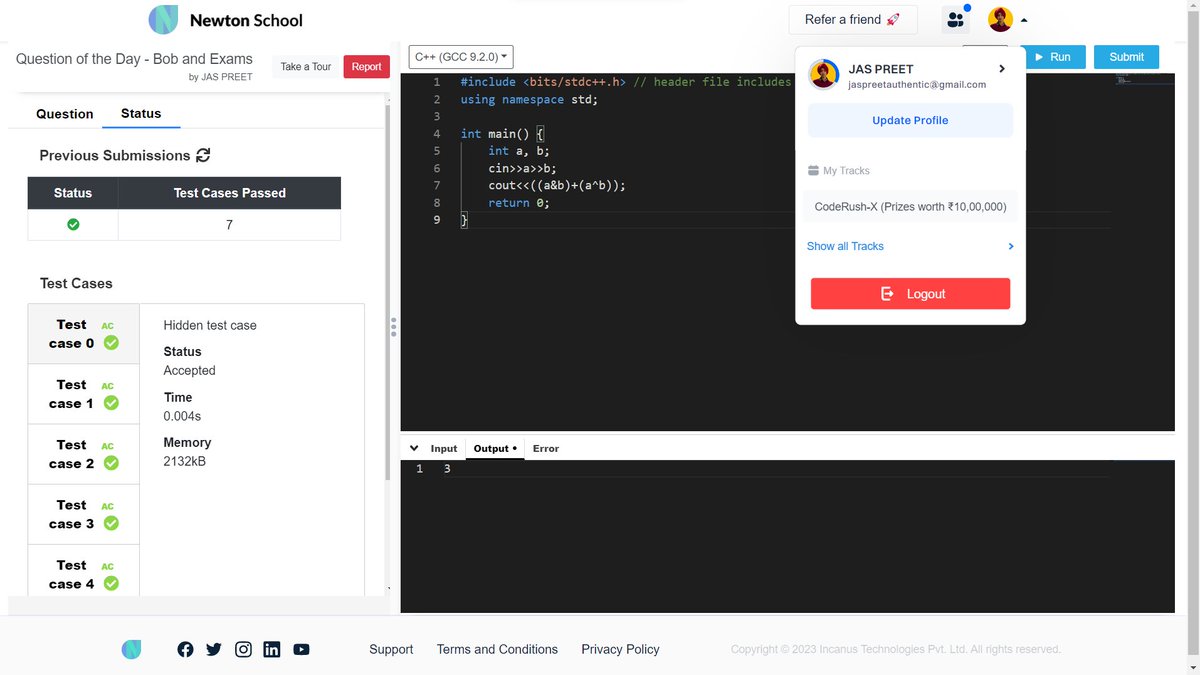Collapse the console panel with the down chevron
This screenshot has height=675, width=1200.
(x=413, y=447)
